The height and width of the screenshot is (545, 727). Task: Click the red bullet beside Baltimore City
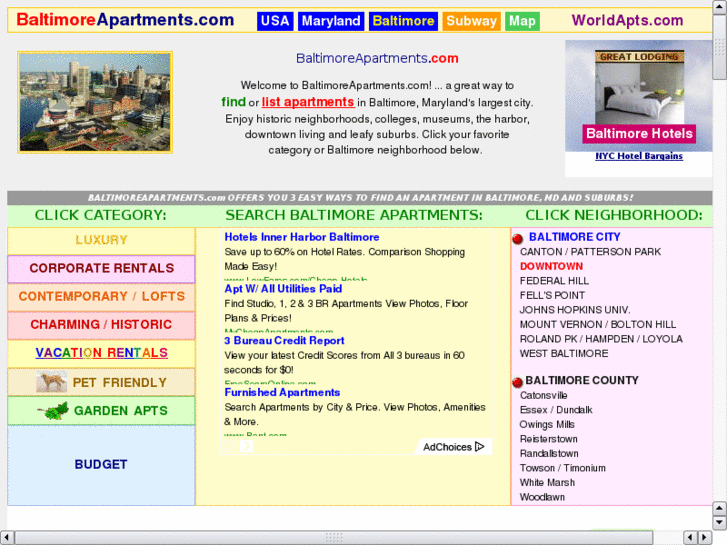(517, 239)
